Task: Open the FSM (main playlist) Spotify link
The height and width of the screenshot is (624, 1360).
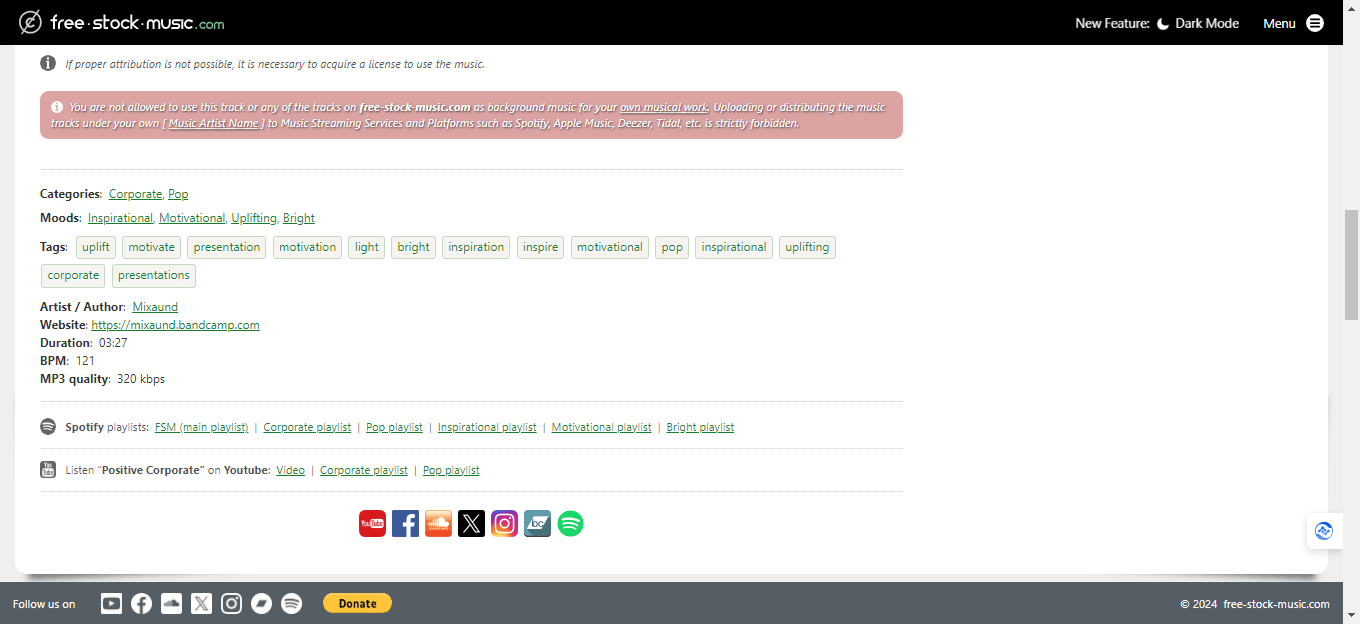Action: point(201,427)
